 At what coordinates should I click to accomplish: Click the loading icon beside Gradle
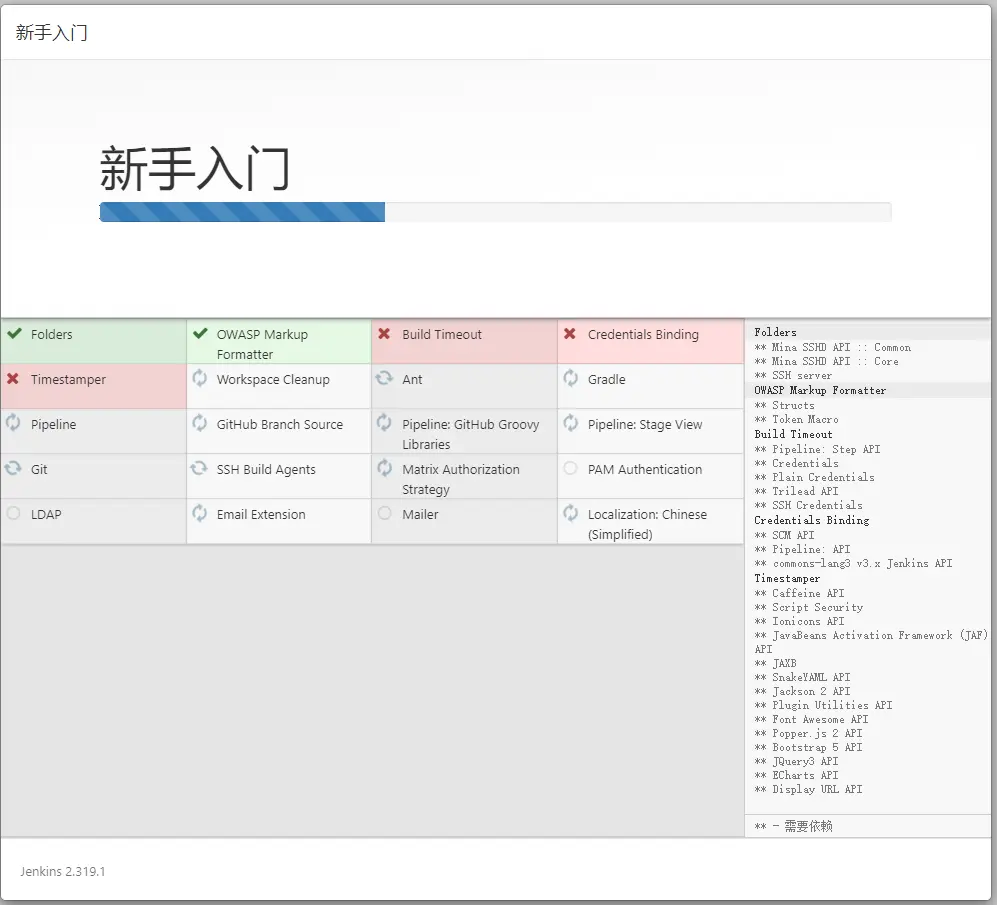pos(569,380)
